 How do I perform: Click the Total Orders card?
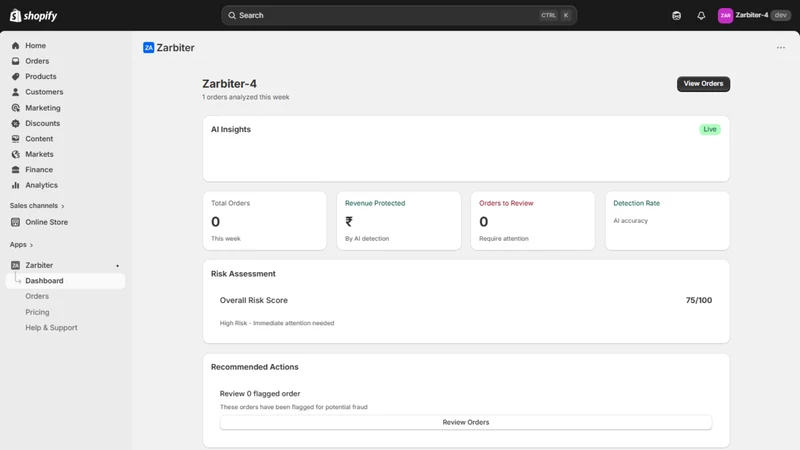(x=265, y=220)
